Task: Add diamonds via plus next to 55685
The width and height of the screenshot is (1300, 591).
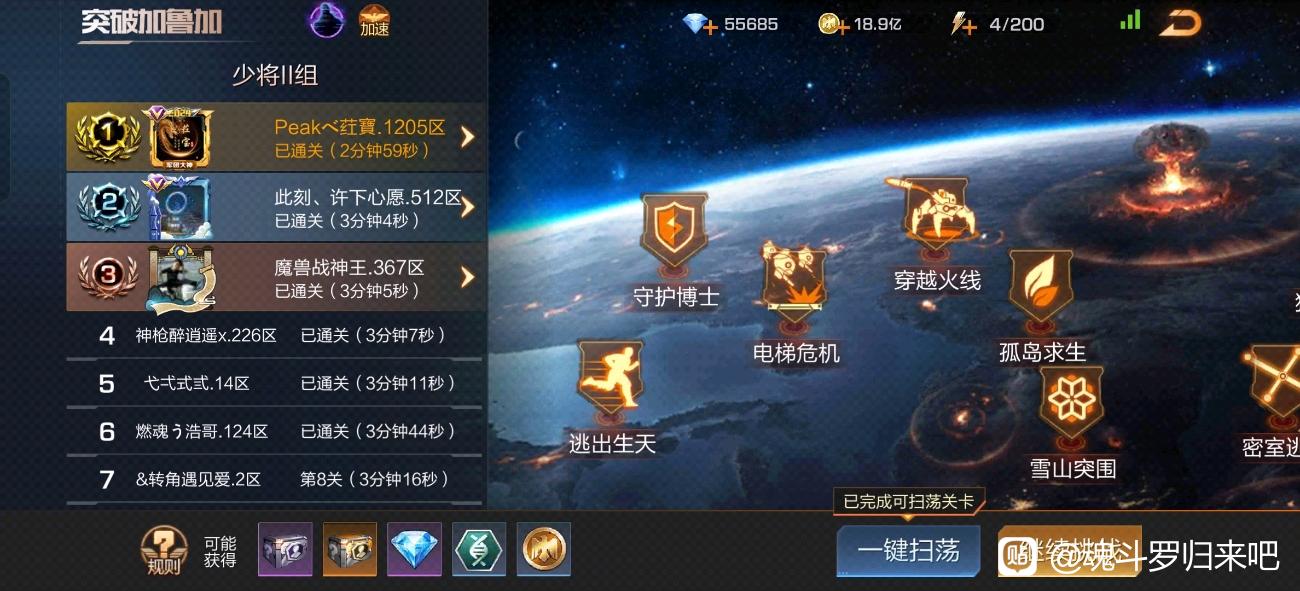Action: click(710, 27)
